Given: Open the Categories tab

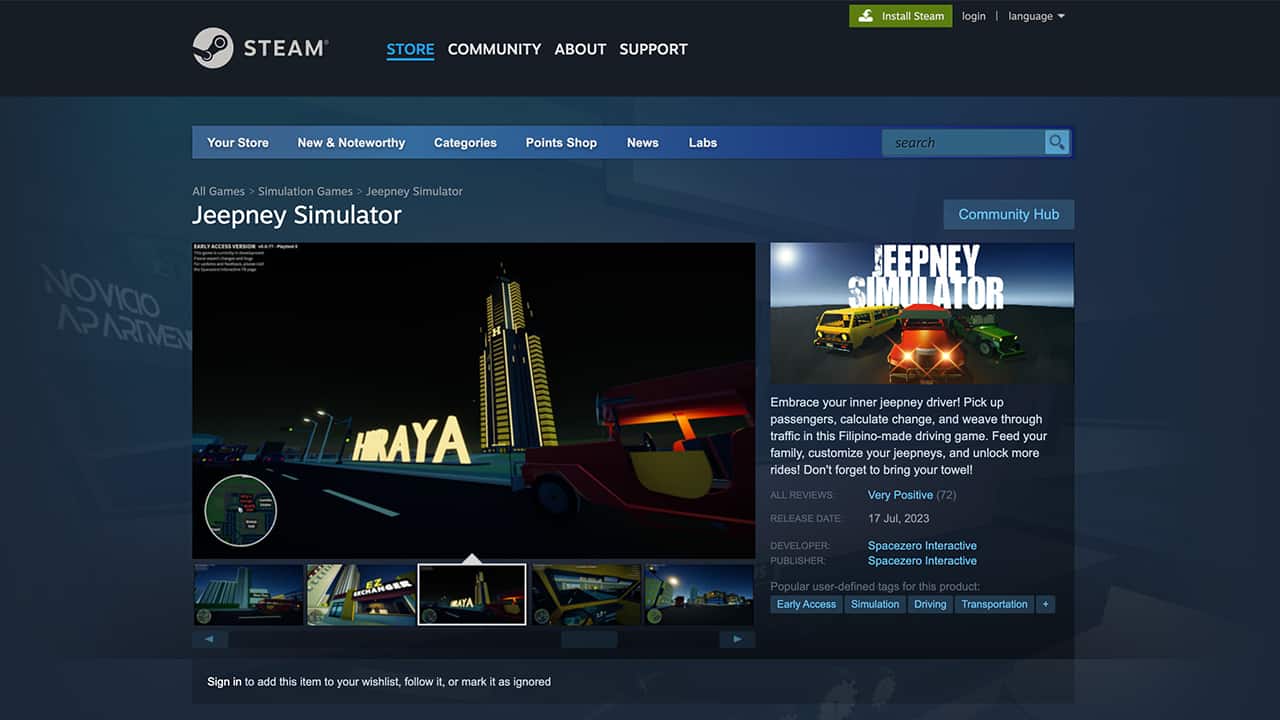Looking at the screenshot, I should 465,143.
